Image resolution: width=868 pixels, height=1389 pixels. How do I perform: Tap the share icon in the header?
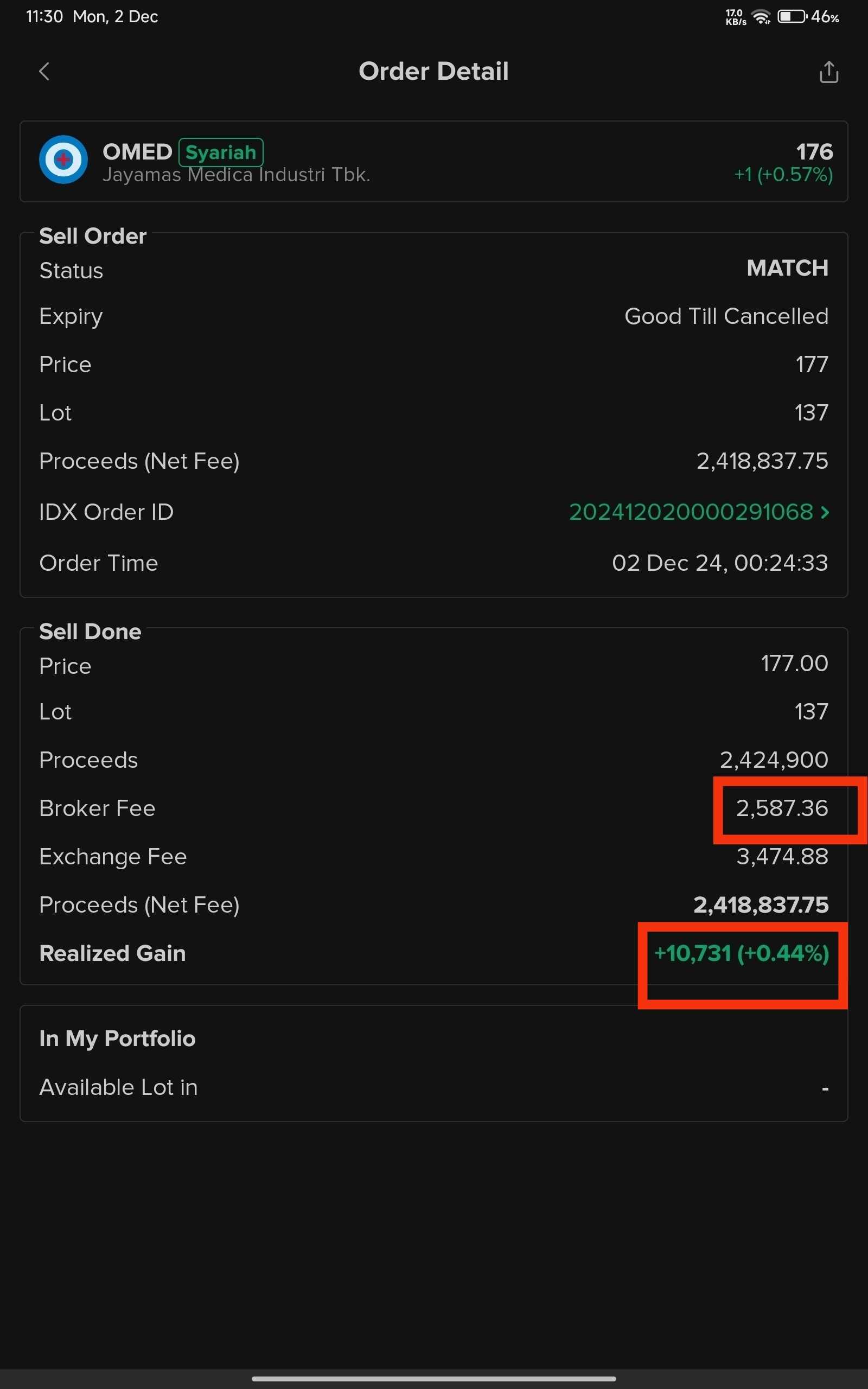coord(828,72)
